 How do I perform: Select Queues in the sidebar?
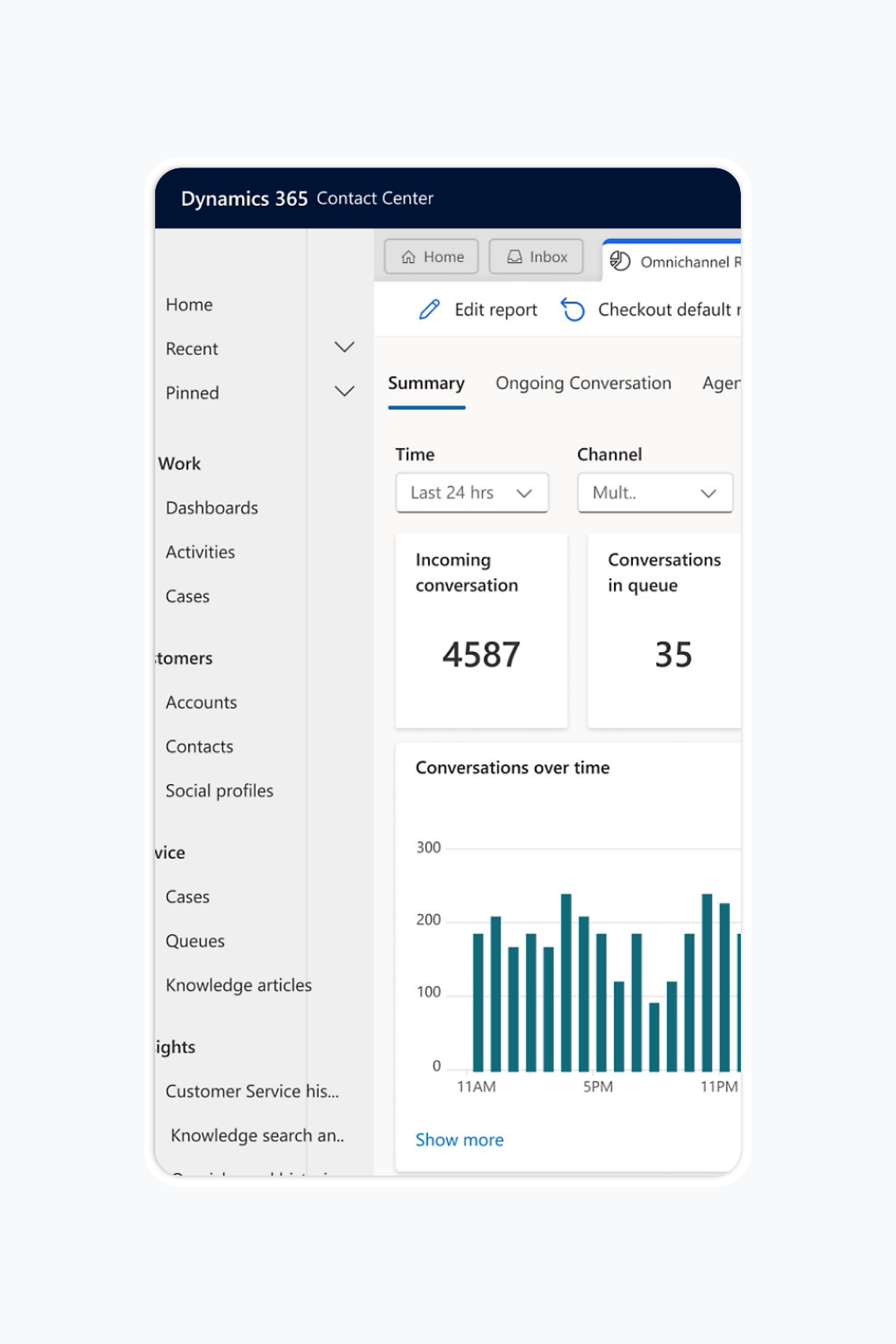point(195,941)
